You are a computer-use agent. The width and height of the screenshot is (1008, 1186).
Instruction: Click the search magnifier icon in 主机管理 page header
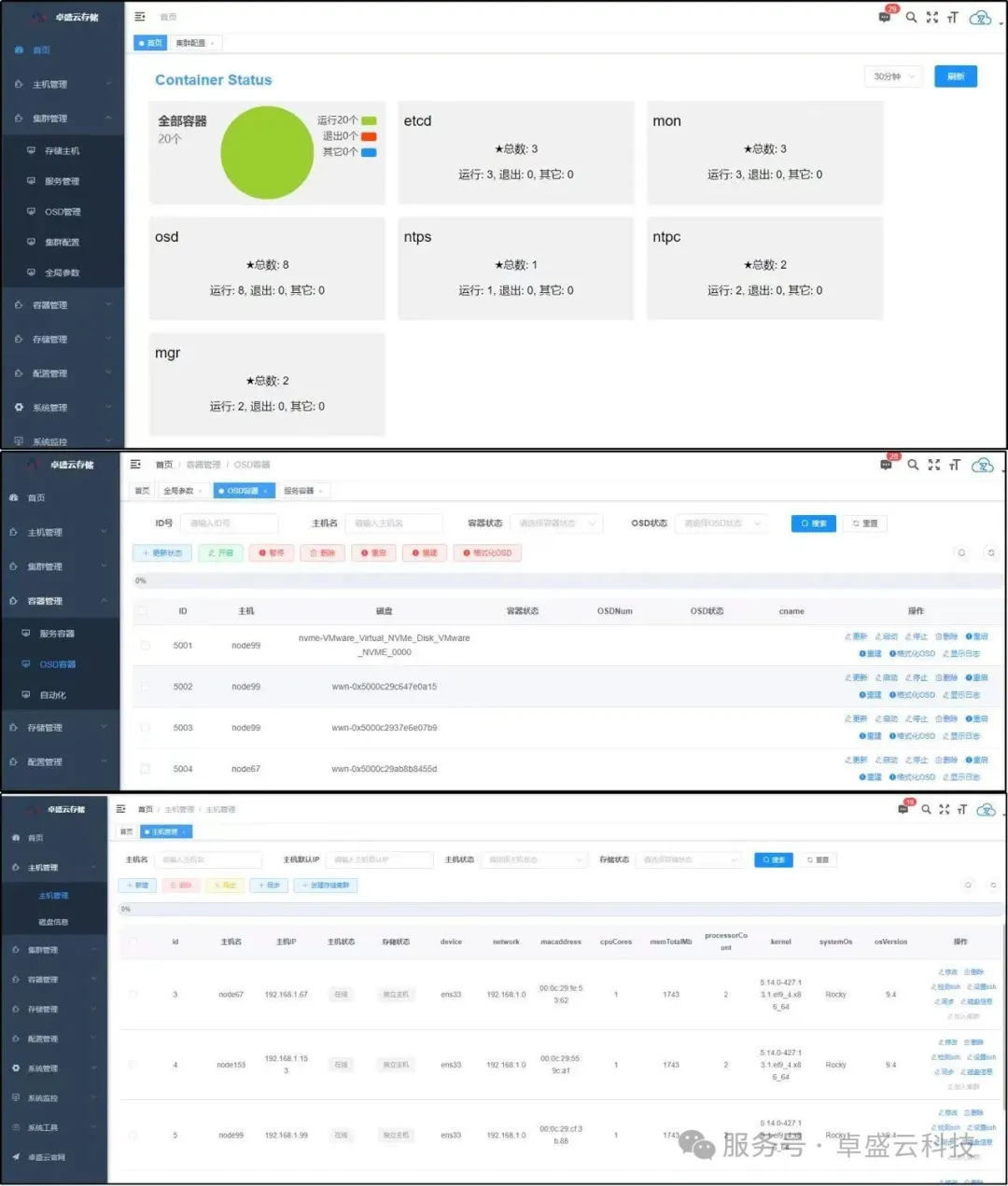[x=926, y=810]
